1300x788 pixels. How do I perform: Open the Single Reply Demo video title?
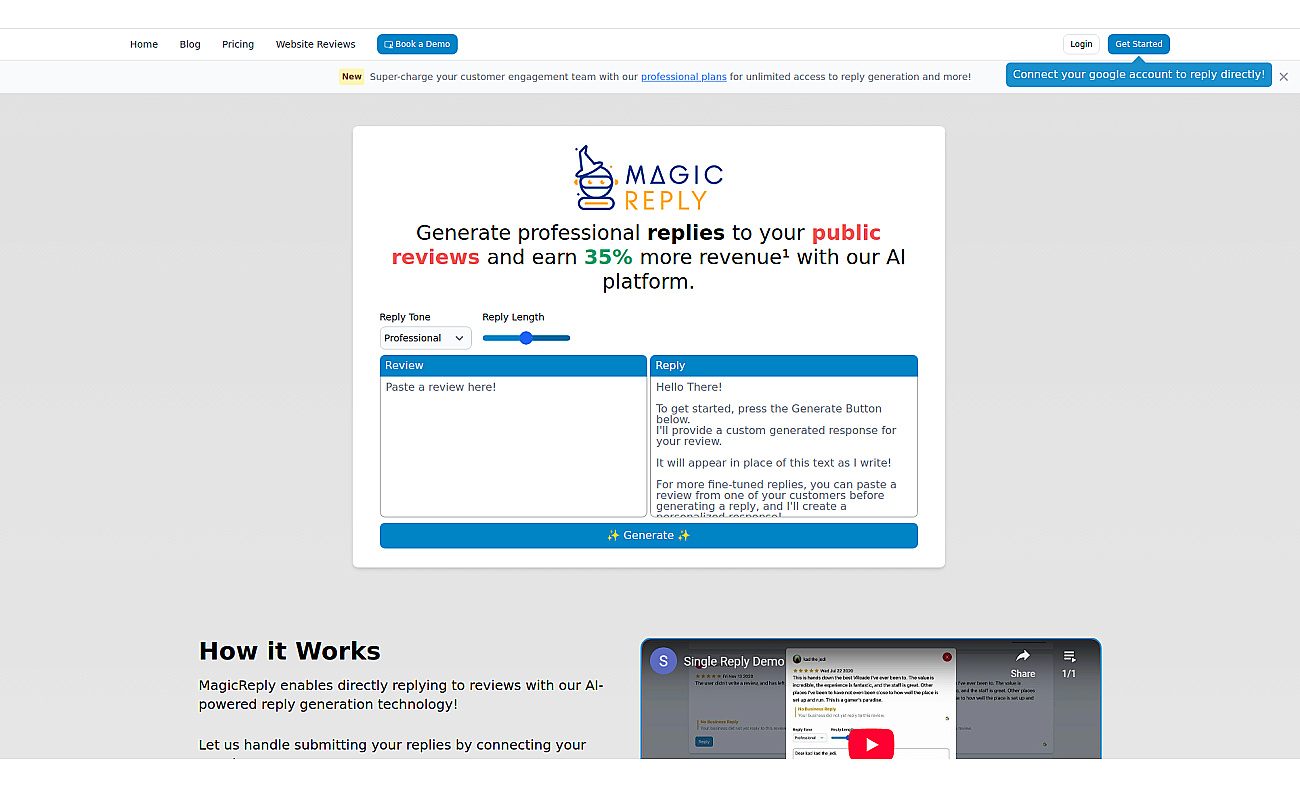click(734, 662)
